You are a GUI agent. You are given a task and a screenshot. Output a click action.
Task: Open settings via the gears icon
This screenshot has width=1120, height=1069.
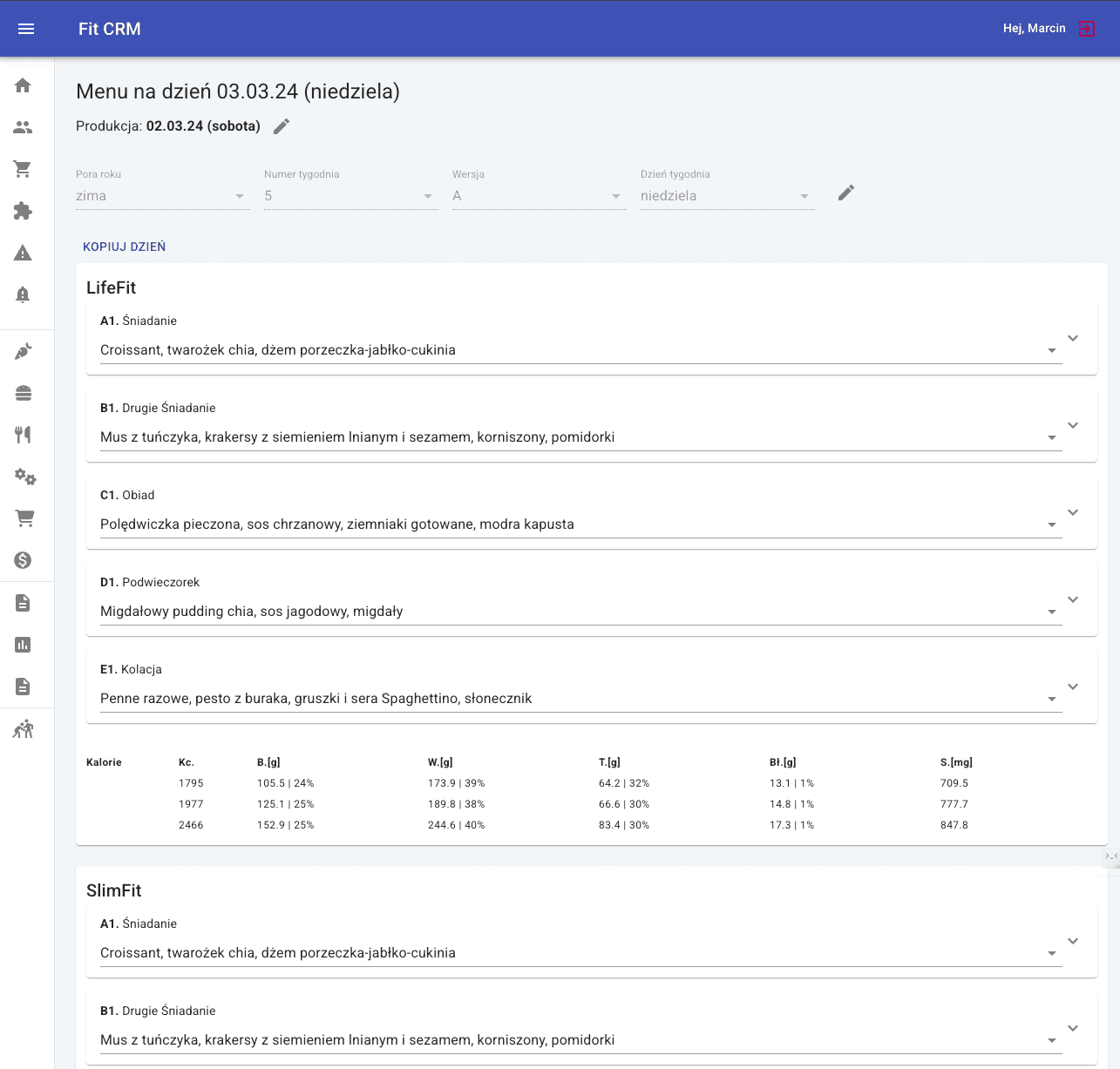click(25, 477)
